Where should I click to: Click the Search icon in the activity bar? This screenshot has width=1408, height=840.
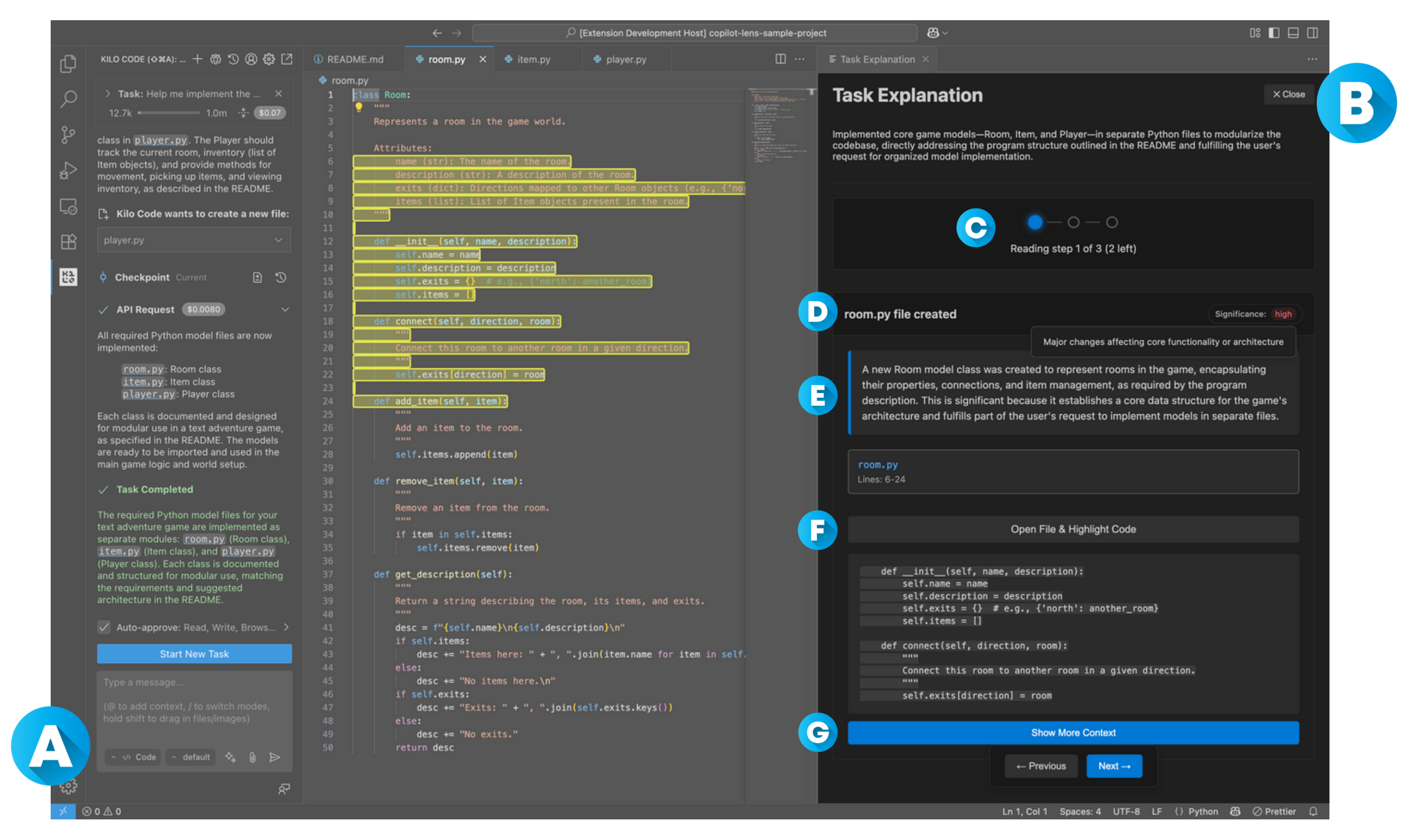[x=68, y=99]
